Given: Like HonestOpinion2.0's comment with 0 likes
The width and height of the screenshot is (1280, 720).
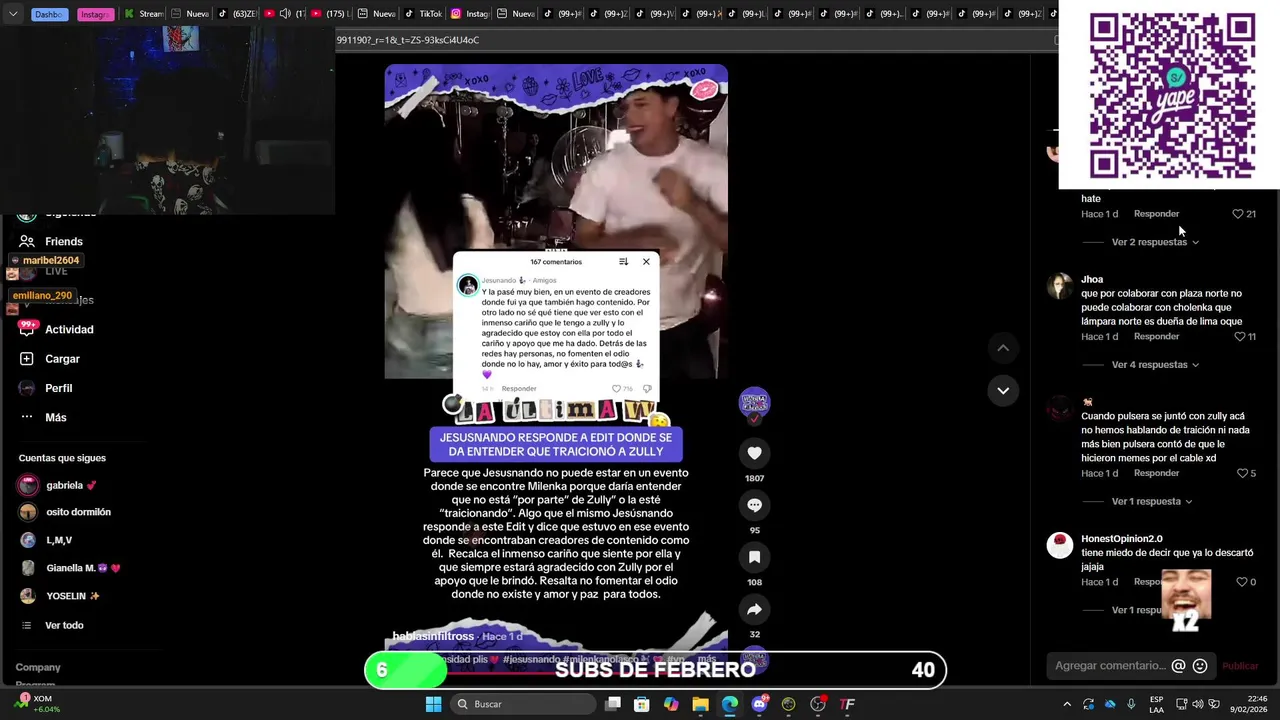Looking at the screenshot, I should pyautogui.click(x=1242, y=582).
